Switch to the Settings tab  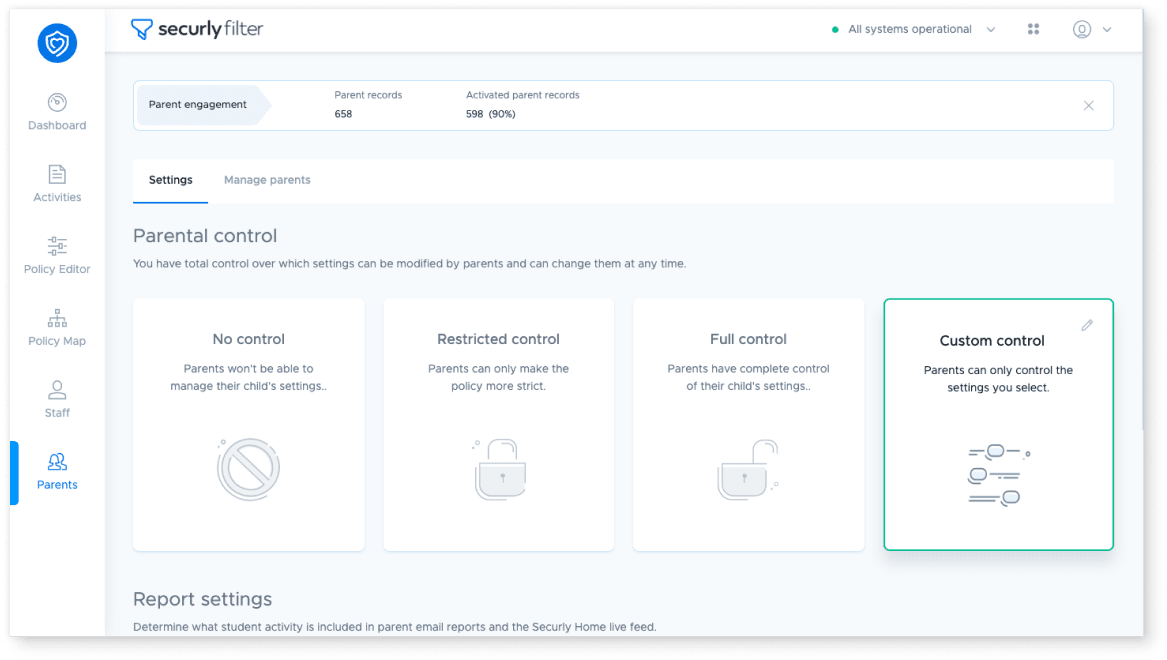[170, 180]
